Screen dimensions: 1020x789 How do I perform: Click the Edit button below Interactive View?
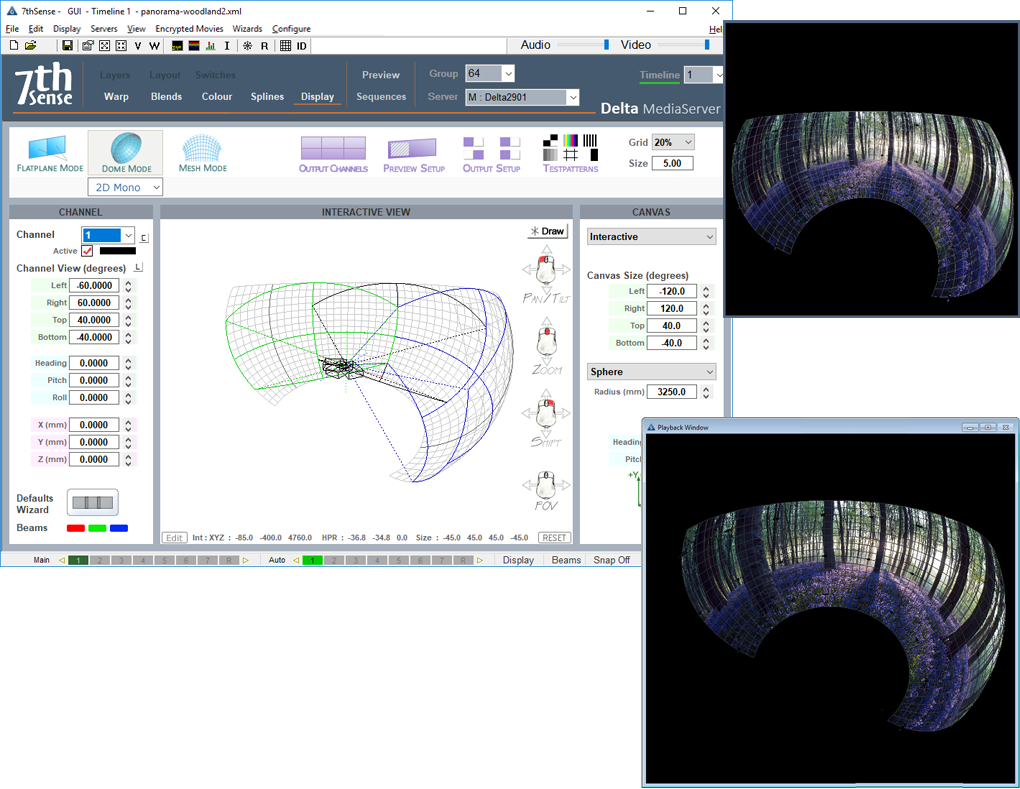click(x=174, y=538)
